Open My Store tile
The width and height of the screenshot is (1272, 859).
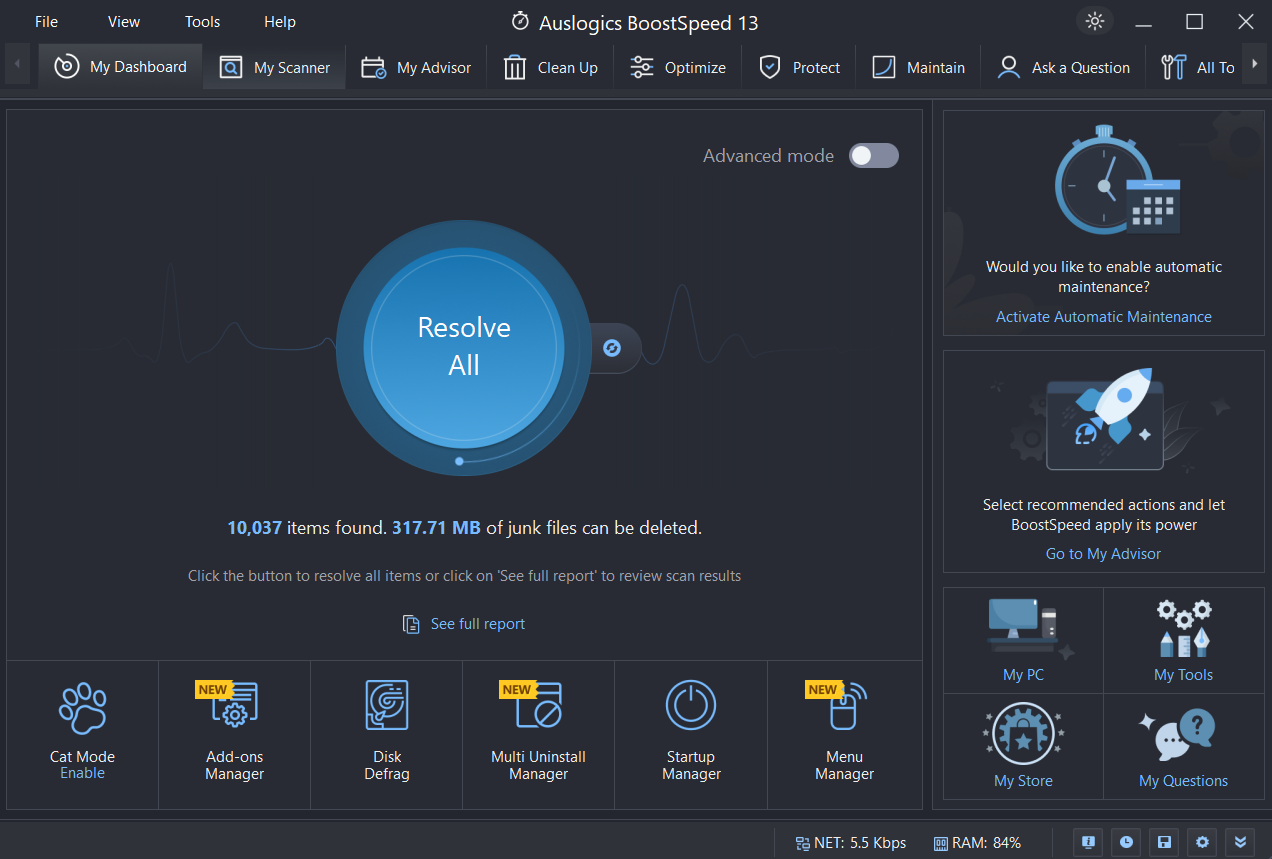click(x=1023, y=746)
